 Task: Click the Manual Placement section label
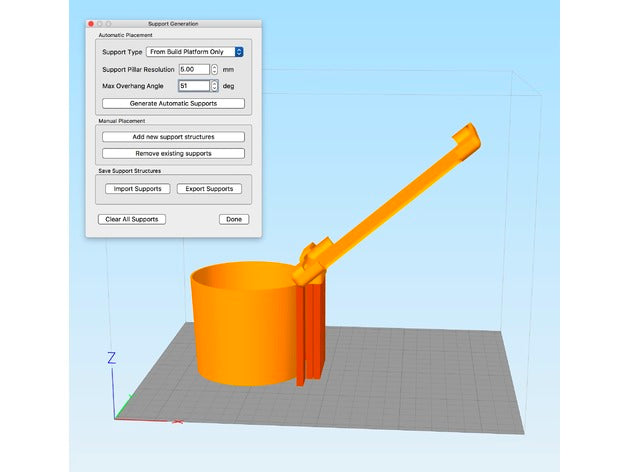click(122, 121)
